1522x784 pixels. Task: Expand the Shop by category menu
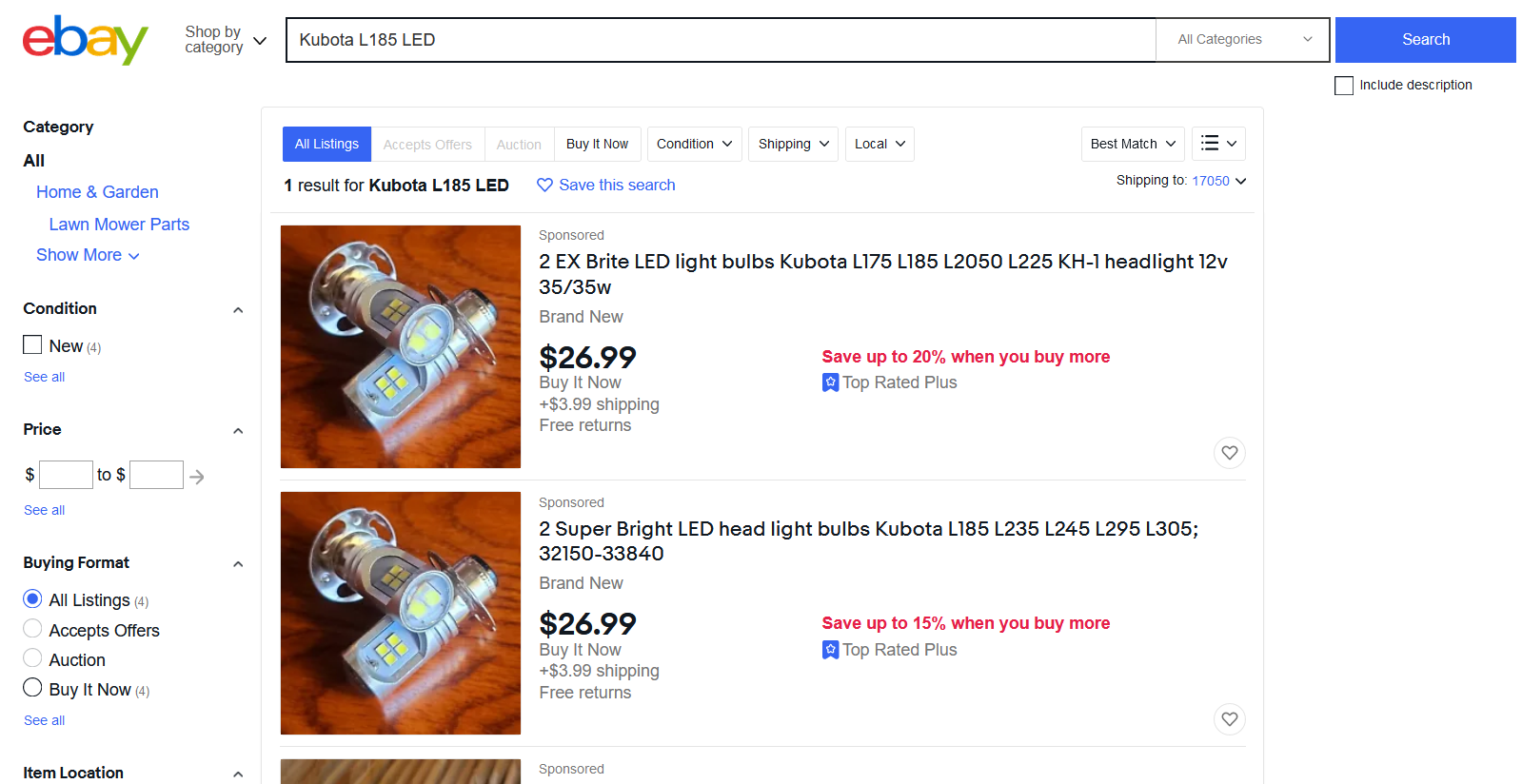226,40
